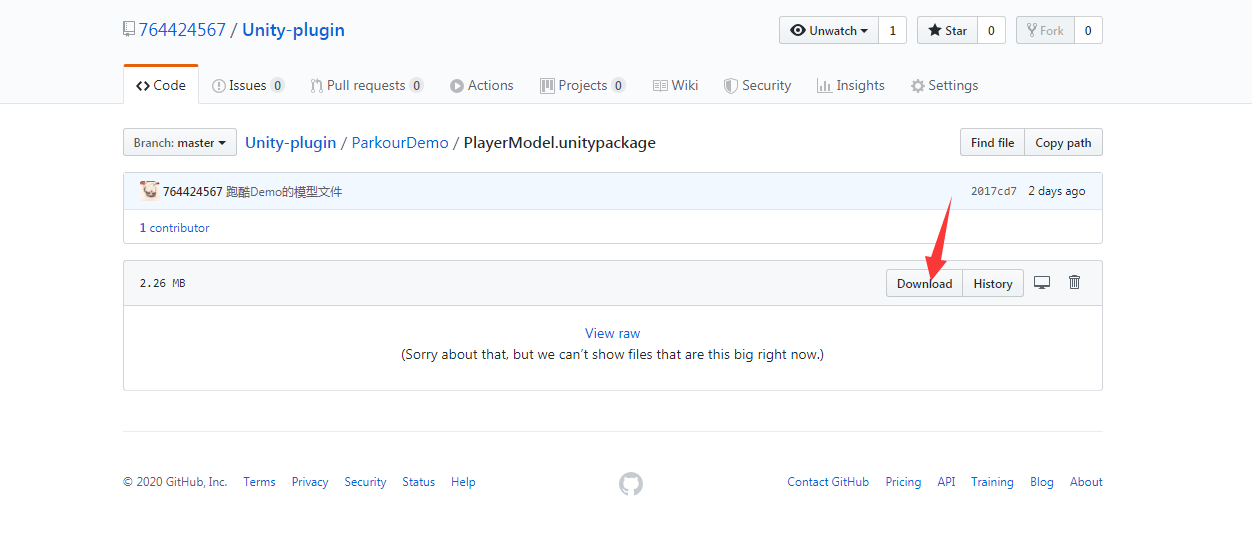Click the Unity-plugin repository title link
This screenshot has width=1252, height=548.
(293, 30)
